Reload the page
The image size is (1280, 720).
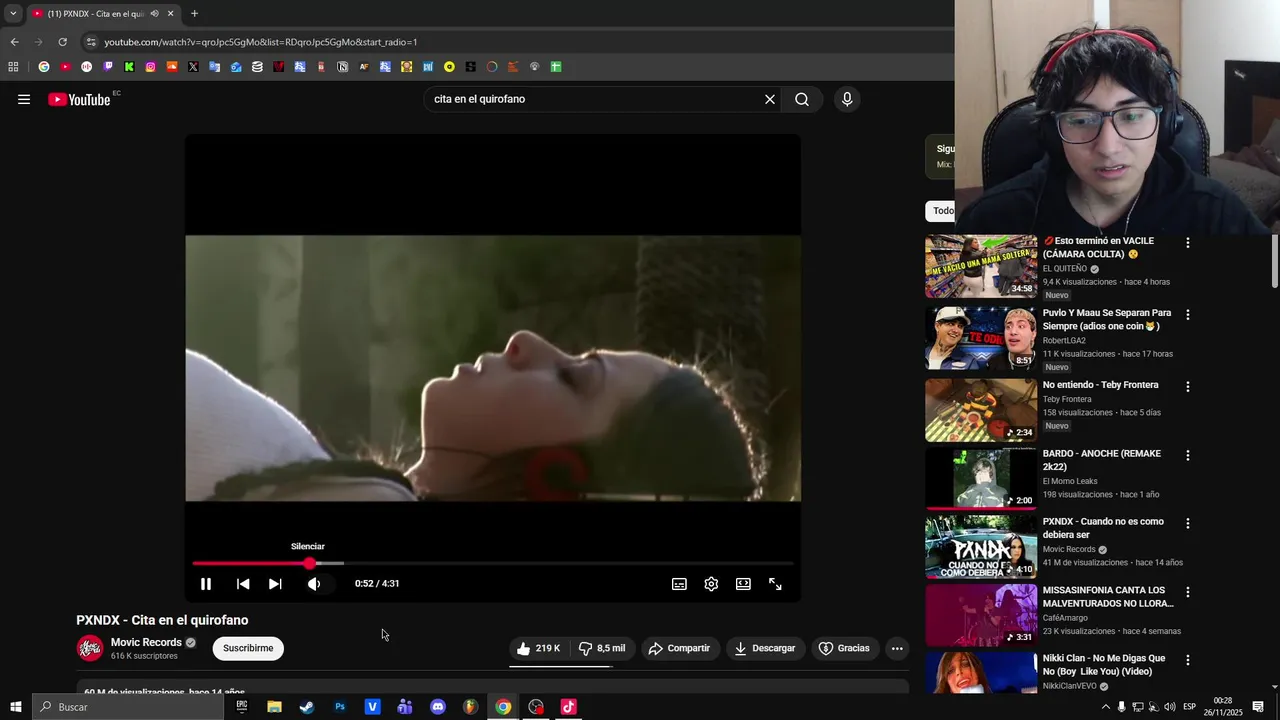coord(62,42)
